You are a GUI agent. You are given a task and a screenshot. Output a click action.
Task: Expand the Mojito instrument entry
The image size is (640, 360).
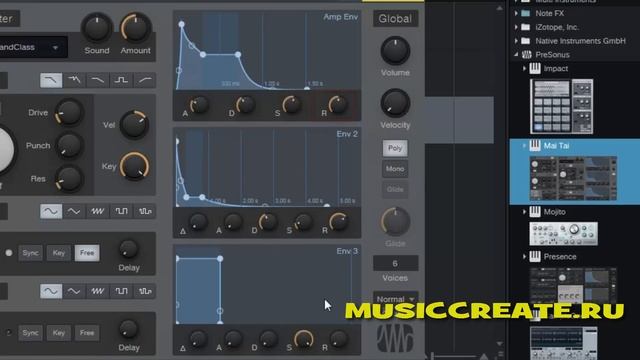[x=524, y=211]
